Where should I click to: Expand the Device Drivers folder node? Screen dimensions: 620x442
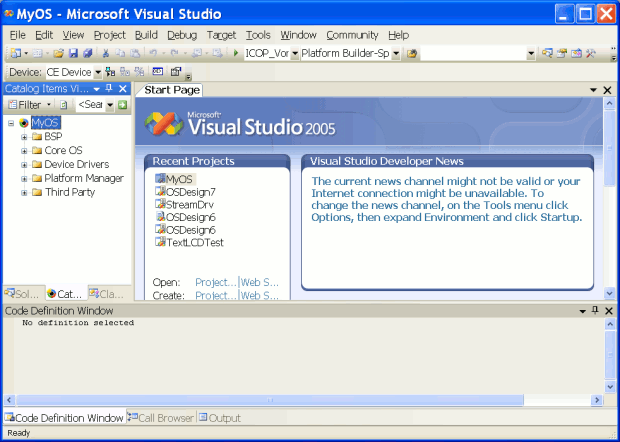click(x=24, y=165)
